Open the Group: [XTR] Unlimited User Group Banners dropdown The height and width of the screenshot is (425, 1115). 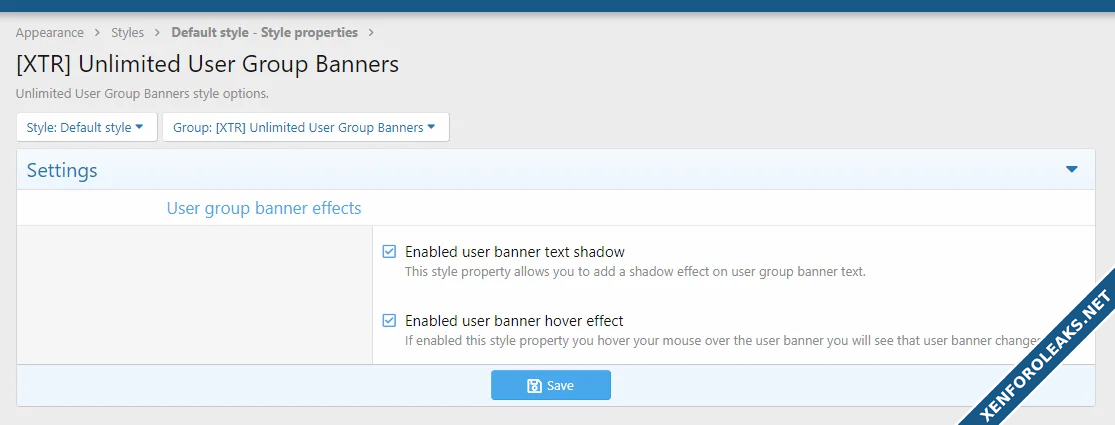[x=305, y=128]
